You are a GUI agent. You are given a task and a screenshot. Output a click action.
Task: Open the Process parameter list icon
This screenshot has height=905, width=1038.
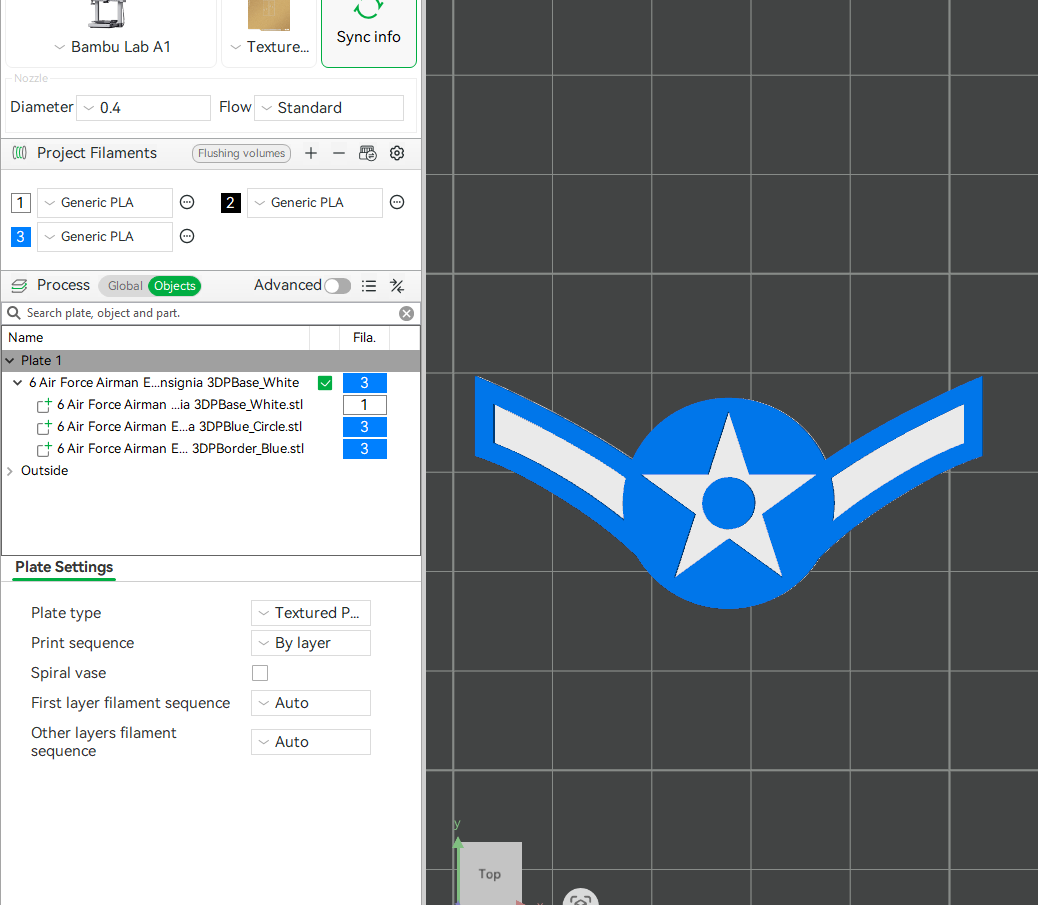tap(369, 286)
